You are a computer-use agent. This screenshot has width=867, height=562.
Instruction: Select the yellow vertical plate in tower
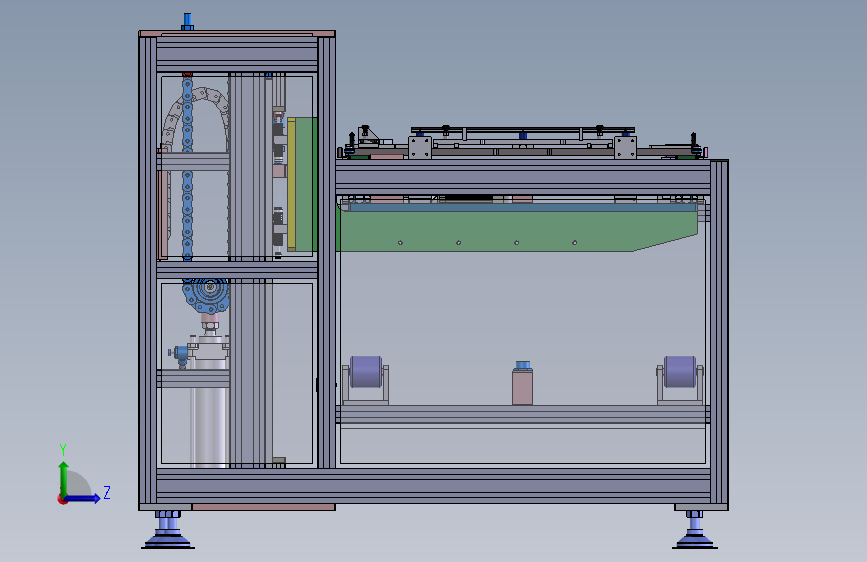(291, 185)
